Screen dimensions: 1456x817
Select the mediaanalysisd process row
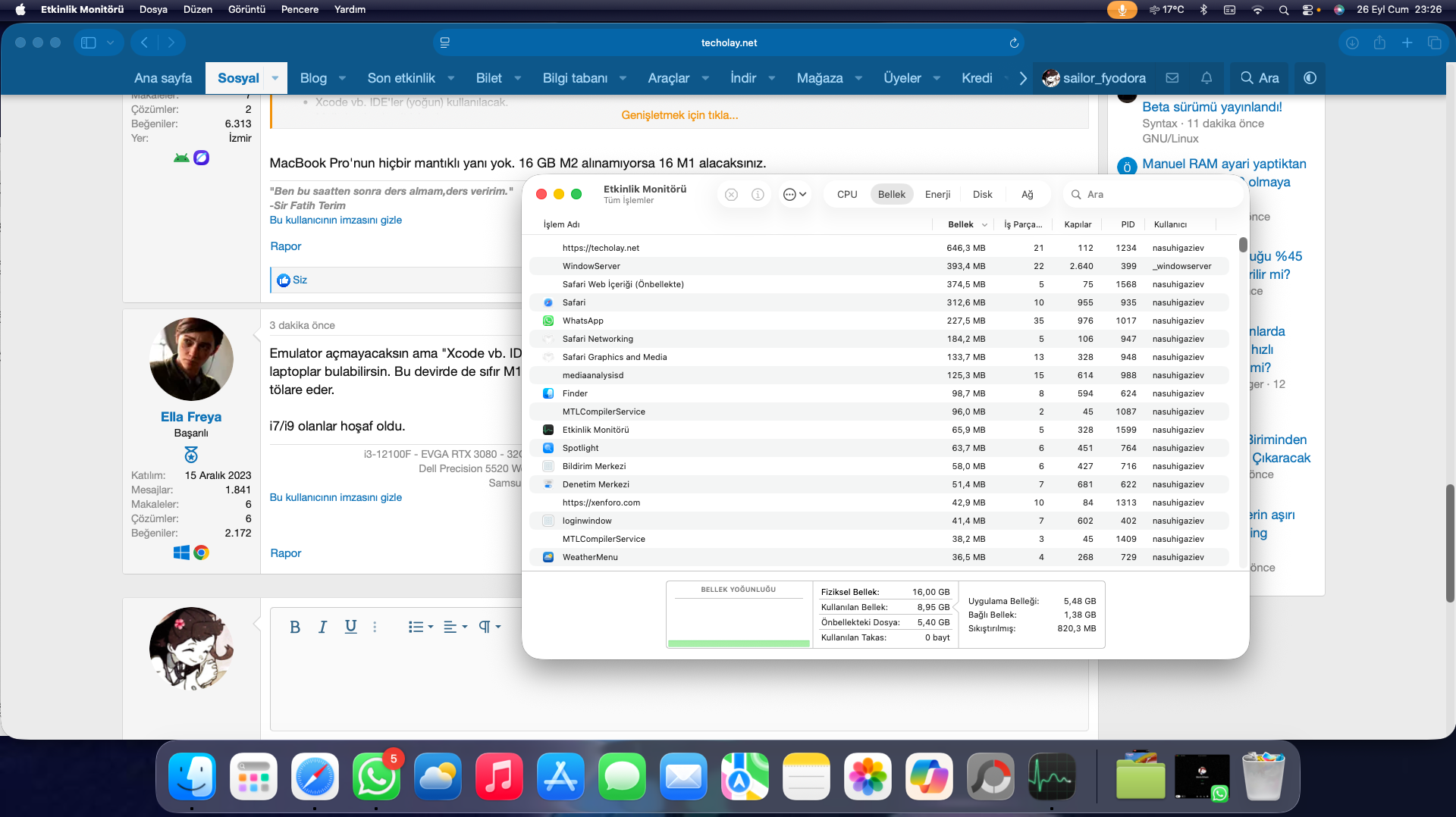(879, 375)
